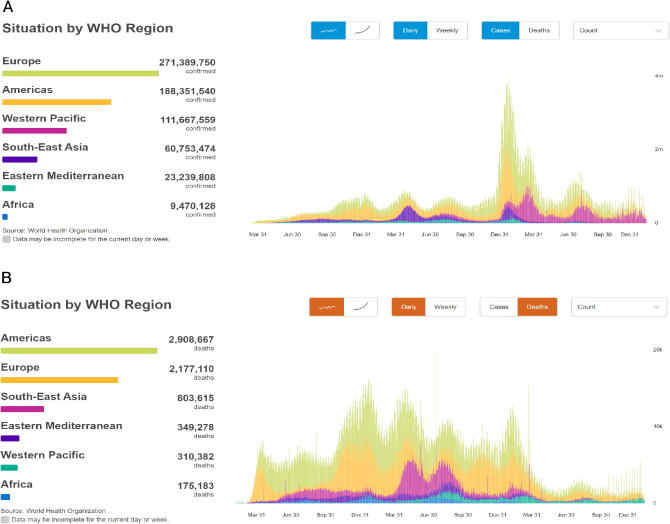Toggle Weekly view in panel B
Screen dimensions: 670x524
[x=445, y=307]
